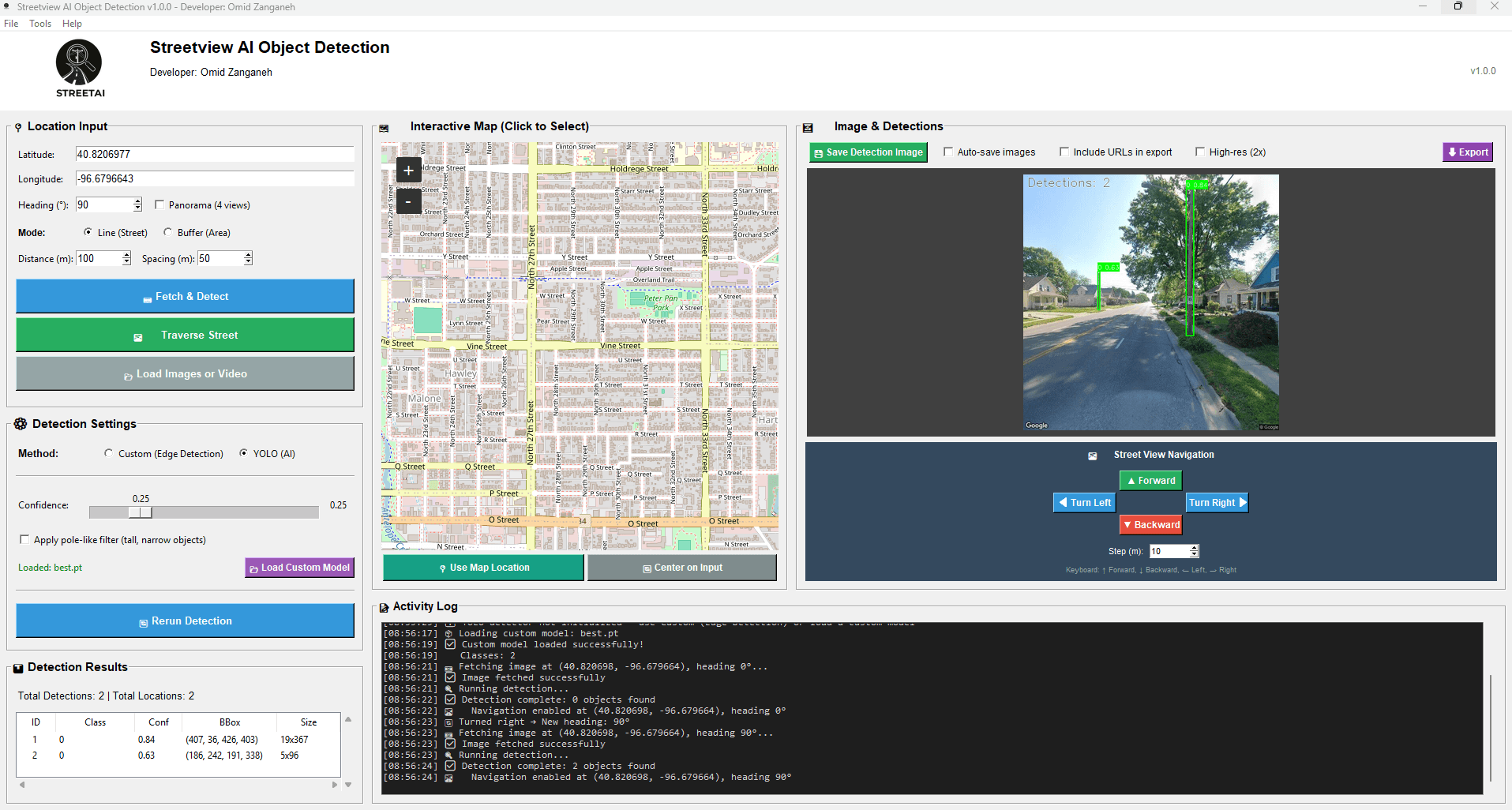Image resolution: width=1512 pixels, height=810 pixels.
Task: Click inside the Latitude input field
Action: [x=213, y=153]
